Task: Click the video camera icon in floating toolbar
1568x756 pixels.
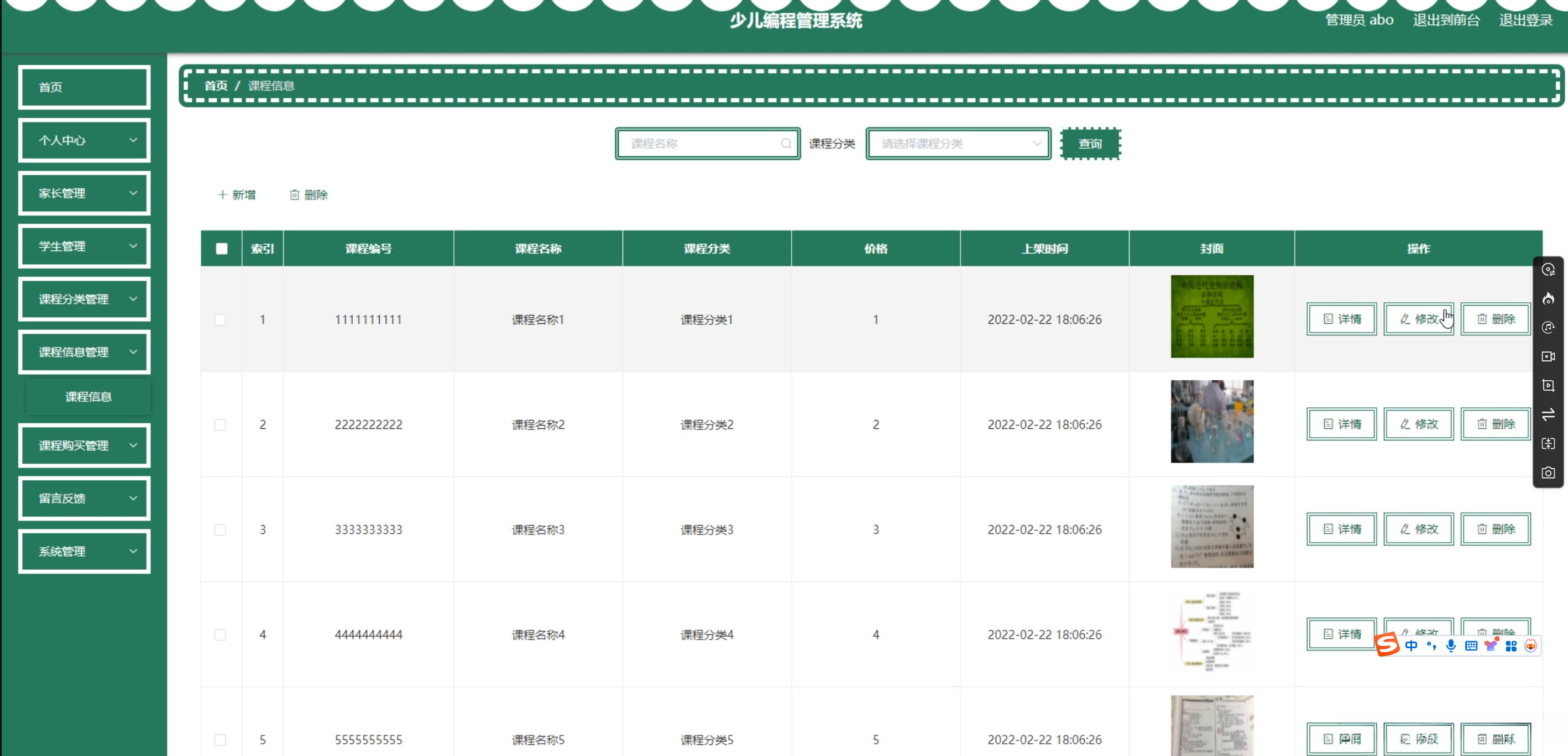Action: pyautogui.click(x=1548, y=356)
